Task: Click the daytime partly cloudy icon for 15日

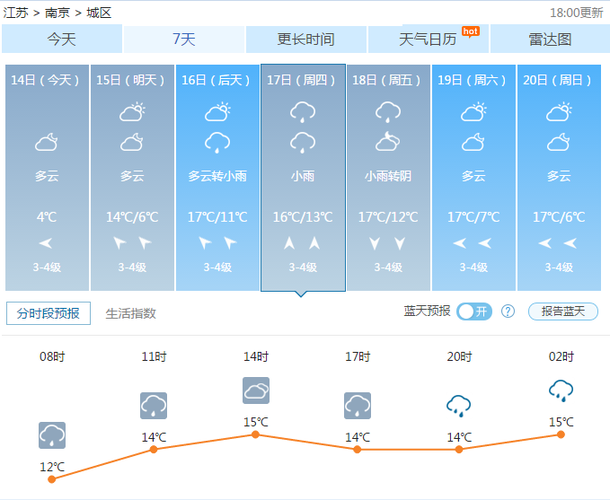Action: tap(132, 112)
